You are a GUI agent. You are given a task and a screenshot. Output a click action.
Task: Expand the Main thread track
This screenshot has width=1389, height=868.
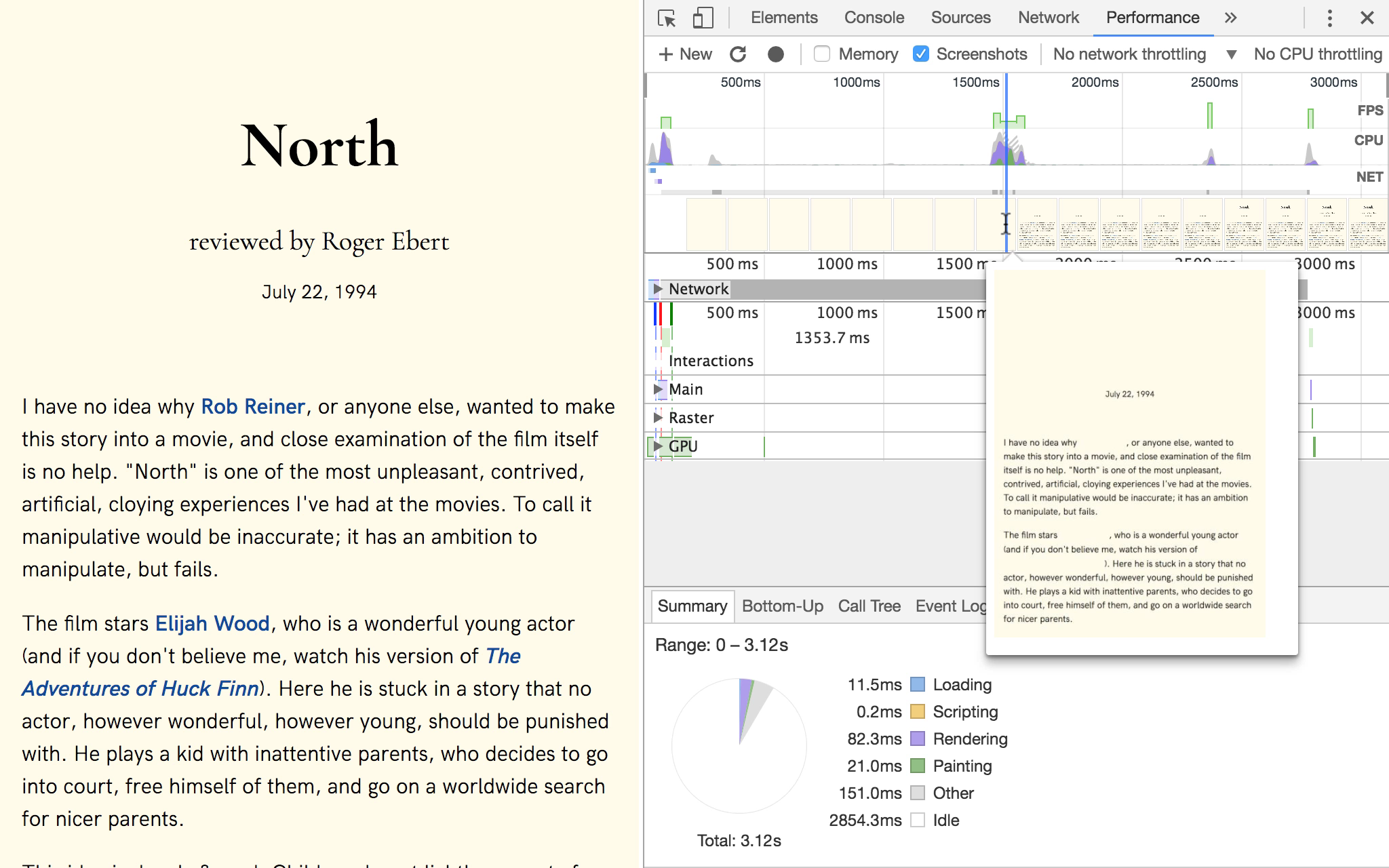(657, 389)
